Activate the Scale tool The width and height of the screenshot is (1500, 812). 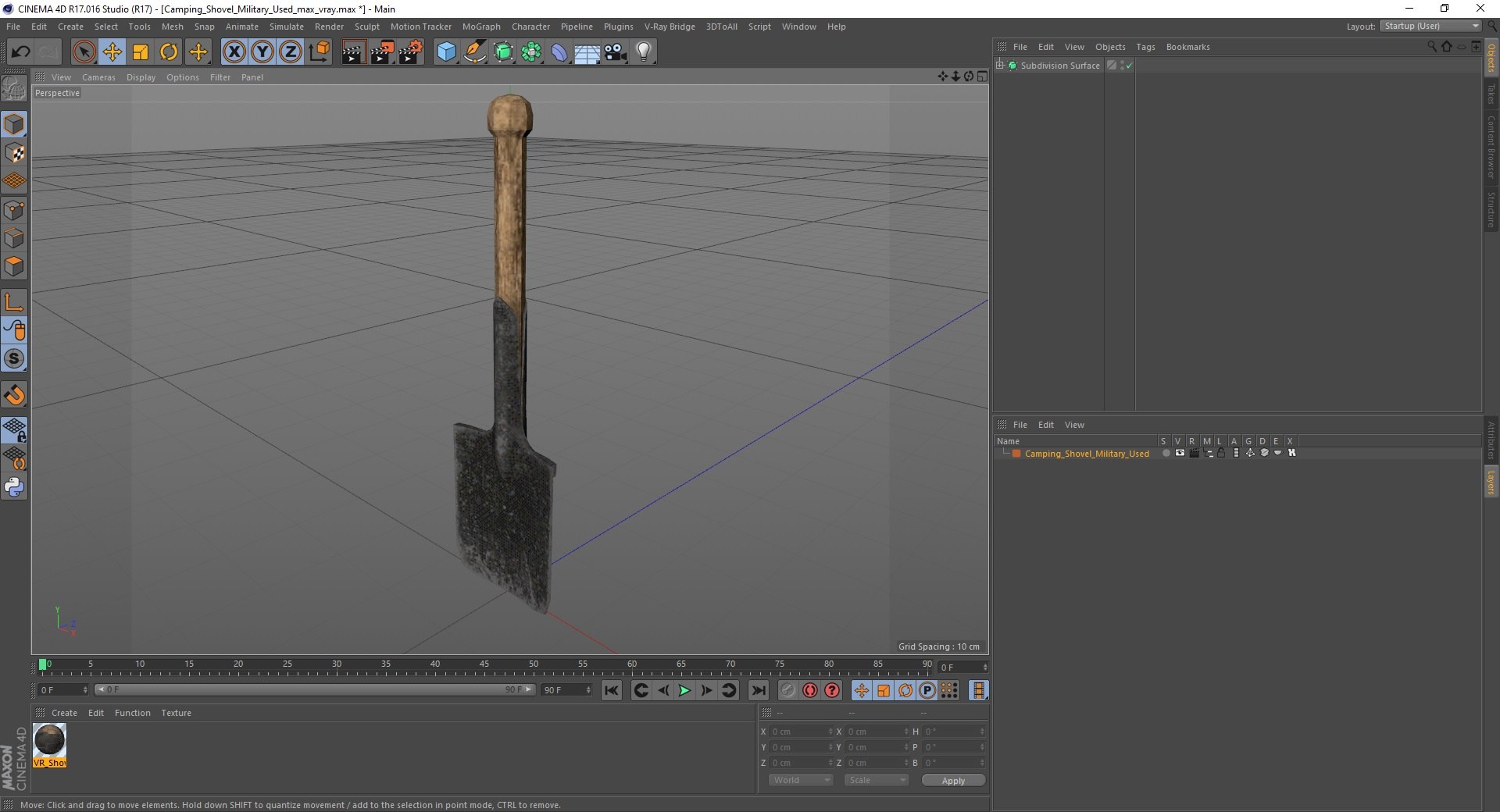coord(141,52)
